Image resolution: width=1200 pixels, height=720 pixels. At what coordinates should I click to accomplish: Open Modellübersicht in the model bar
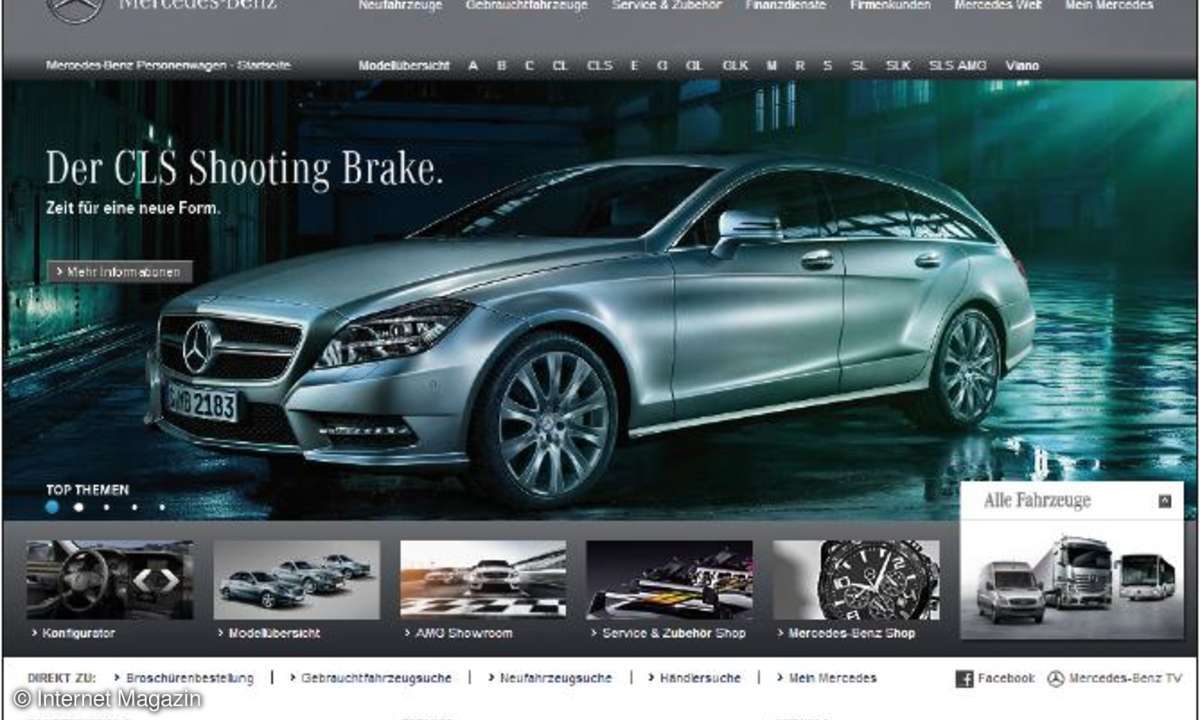(404, 66)
